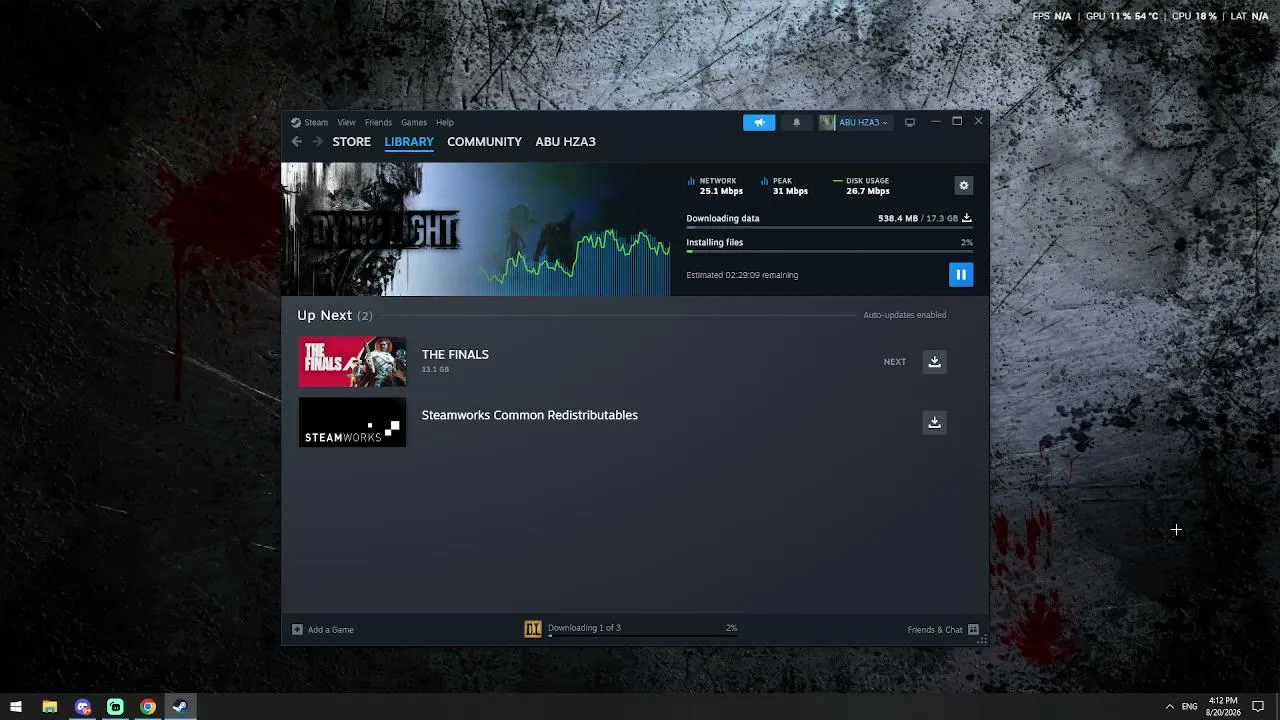Click Add a Game
Image resolution: width=1280 pixels, height=720 pixels.
pos(323,630)
